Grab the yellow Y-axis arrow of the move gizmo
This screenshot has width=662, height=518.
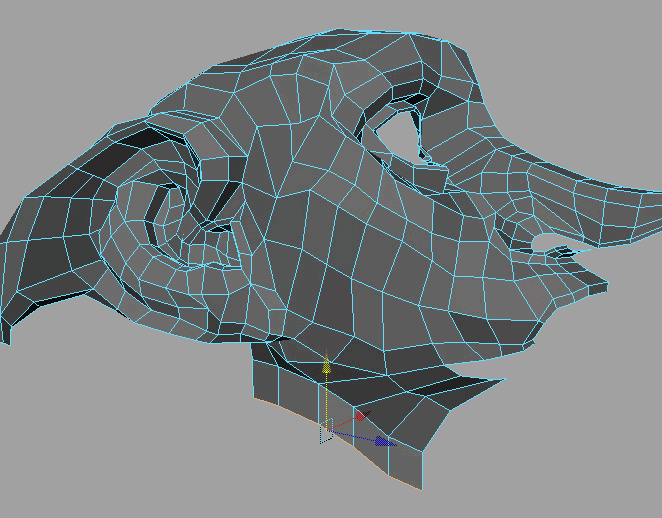(x=326, y=366)
